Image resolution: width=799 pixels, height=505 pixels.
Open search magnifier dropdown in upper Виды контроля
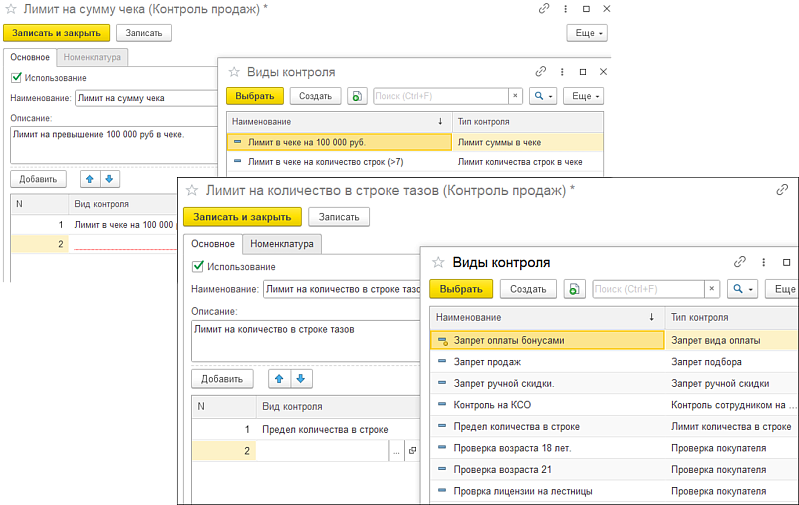click(543, 96)
